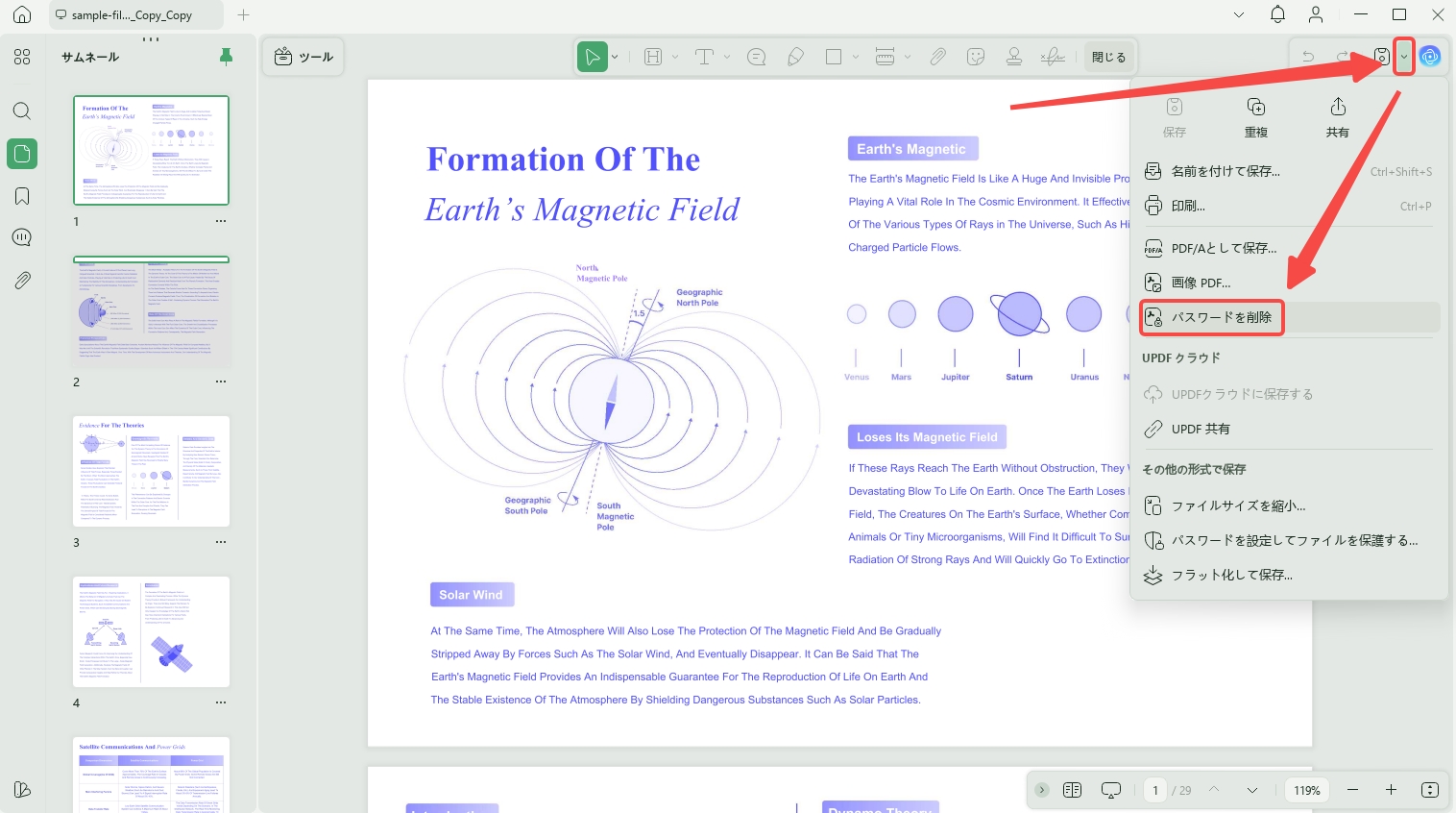Screen dimensions: 1456x813
Task: Select page 4 thumbnail
Action: click(152, 631)
